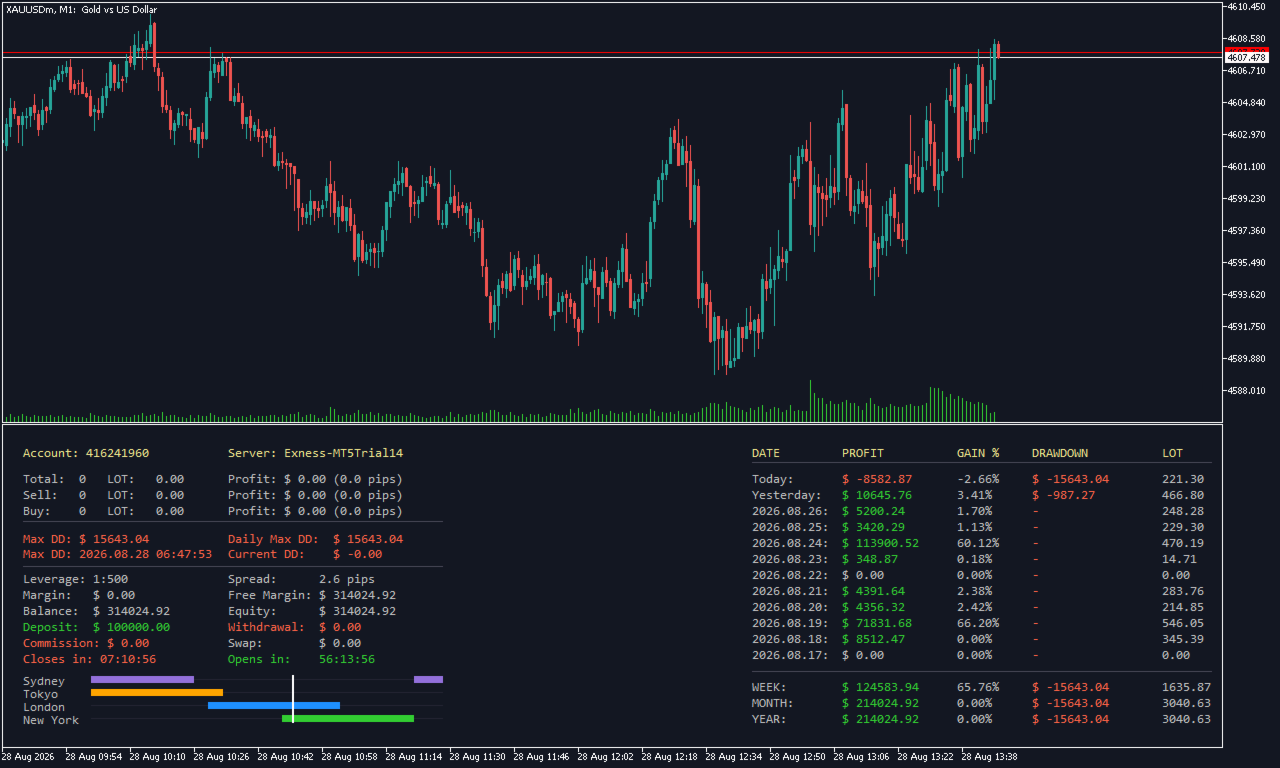Screen dimensions: 1280x768
Task: Click the 4589.880 price axis label
Action: coord(1246,359)
